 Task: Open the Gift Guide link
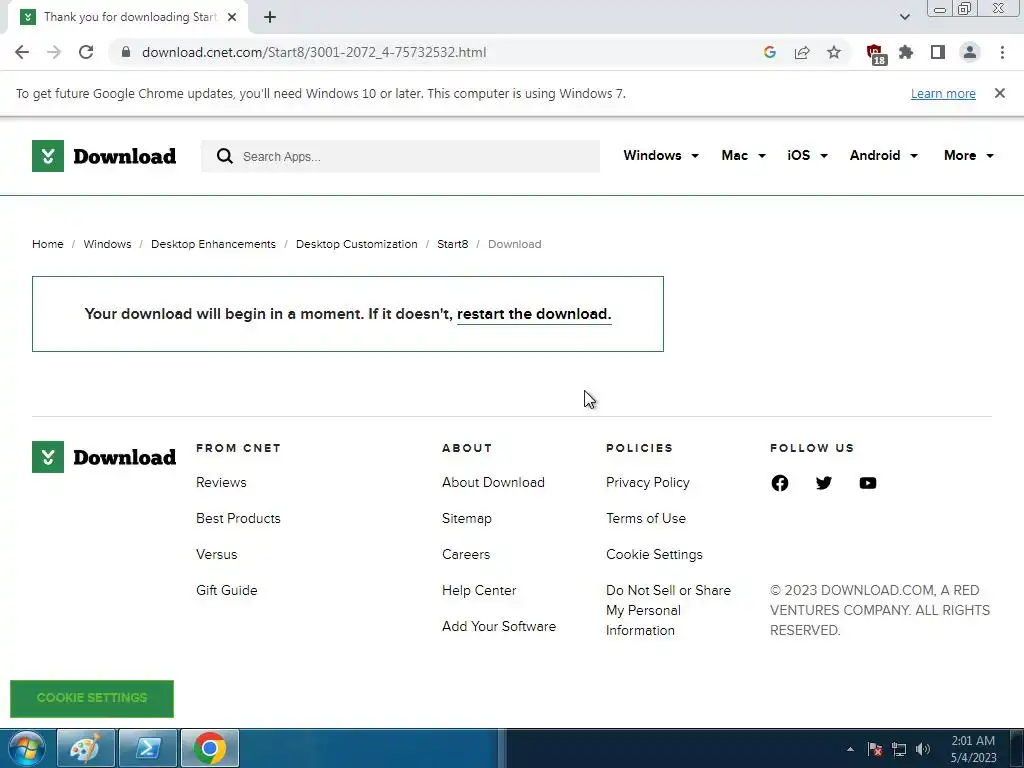227,590
